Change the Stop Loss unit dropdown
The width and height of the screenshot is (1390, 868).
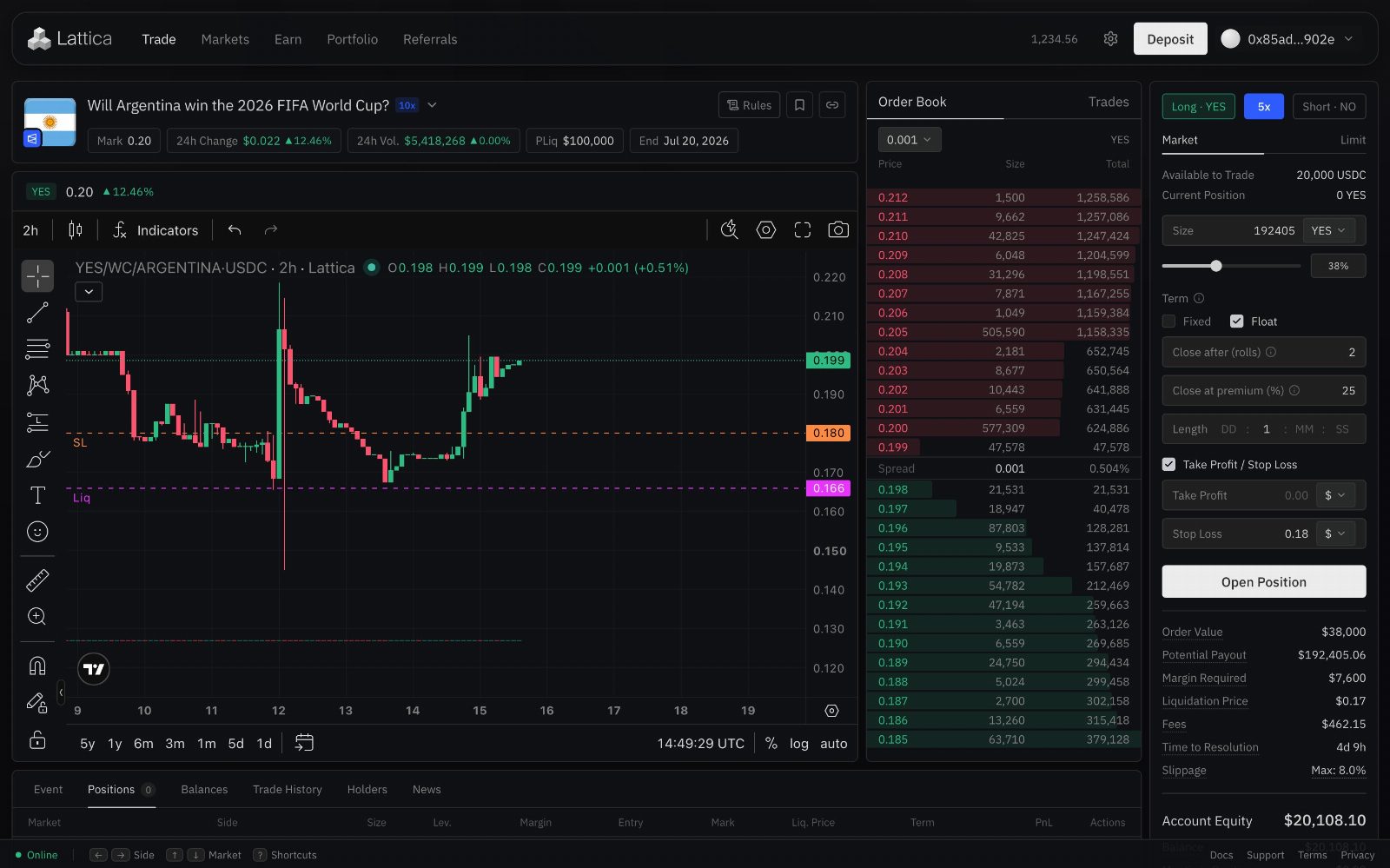pos(1335,533)
